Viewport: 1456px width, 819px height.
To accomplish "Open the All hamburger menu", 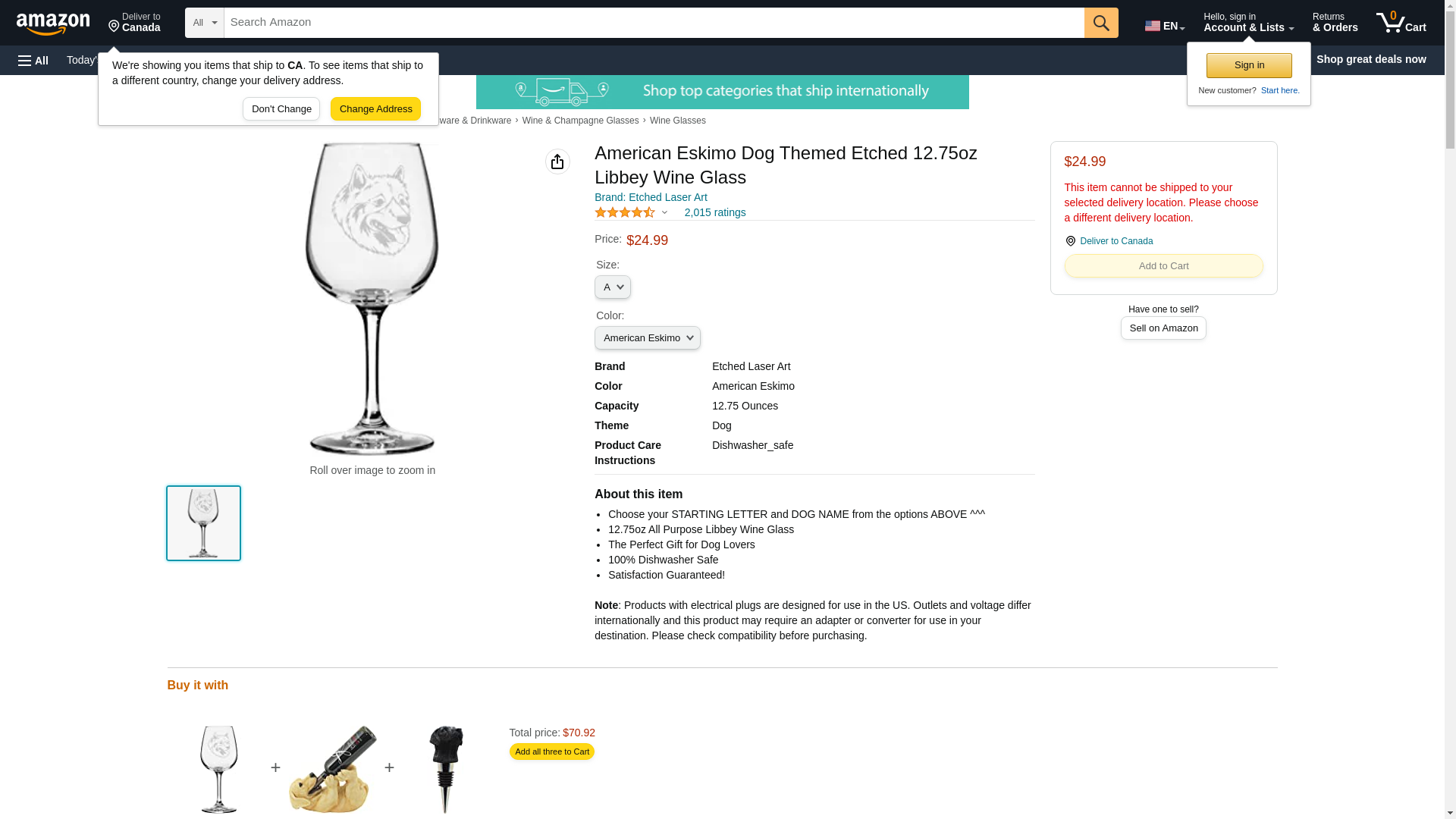I will click(33, 60).
